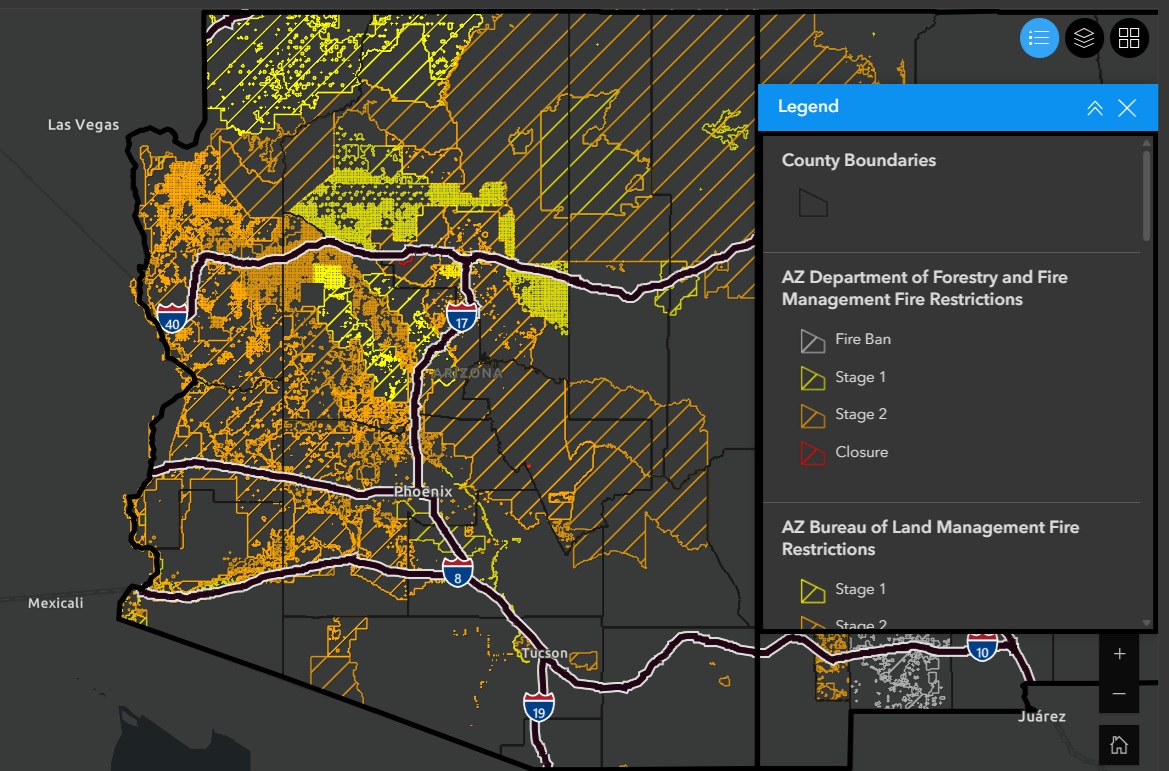Click the Las Vegas map label

[x=84, y=125]
